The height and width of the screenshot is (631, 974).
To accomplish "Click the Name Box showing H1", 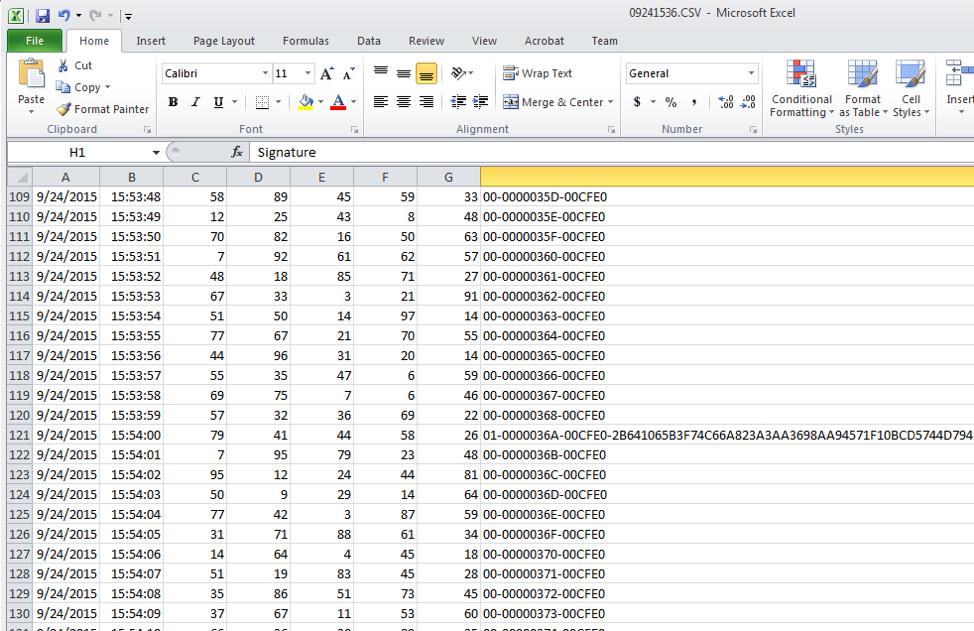I will point(78,152).
